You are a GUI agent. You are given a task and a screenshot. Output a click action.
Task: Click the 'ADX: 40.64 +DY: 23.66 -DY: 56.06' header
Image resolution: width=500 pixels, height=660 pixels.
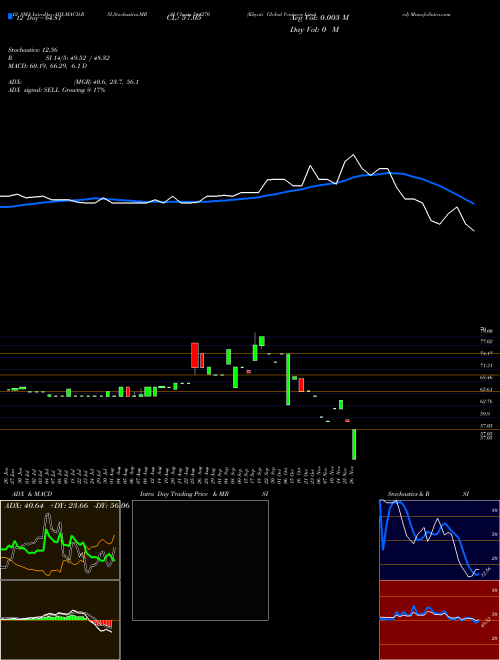coord(67,505)
